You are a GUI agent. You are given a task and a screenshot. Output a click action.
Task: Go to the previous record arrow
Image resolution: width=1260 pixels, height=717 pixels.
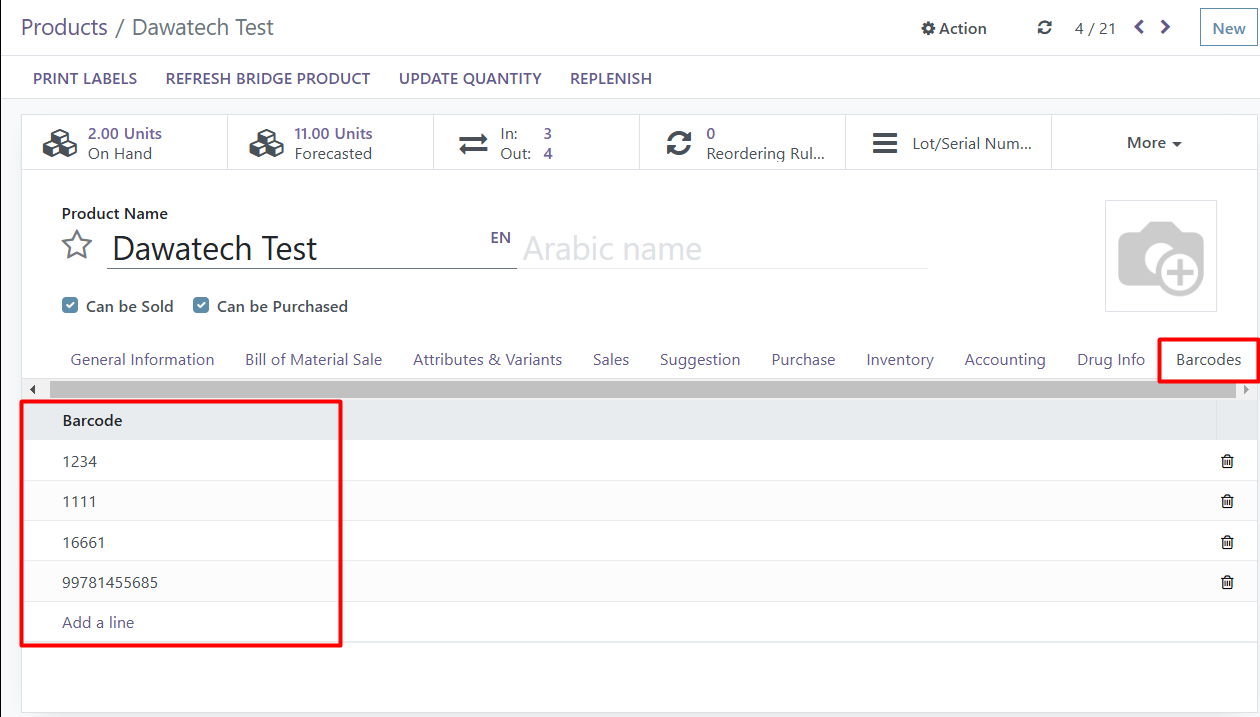coord(1139,27)
